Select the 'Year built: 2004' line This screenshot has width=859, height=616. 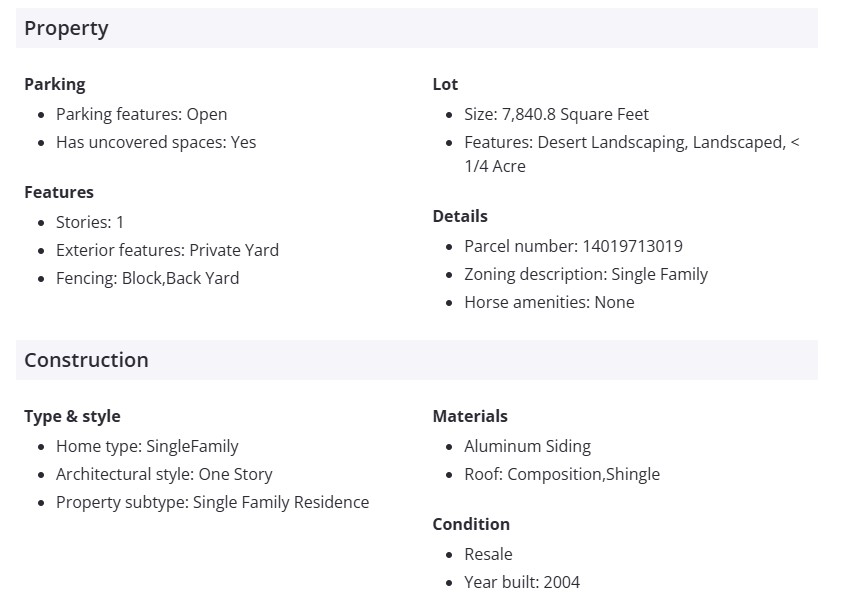click(x=522, y=582)
